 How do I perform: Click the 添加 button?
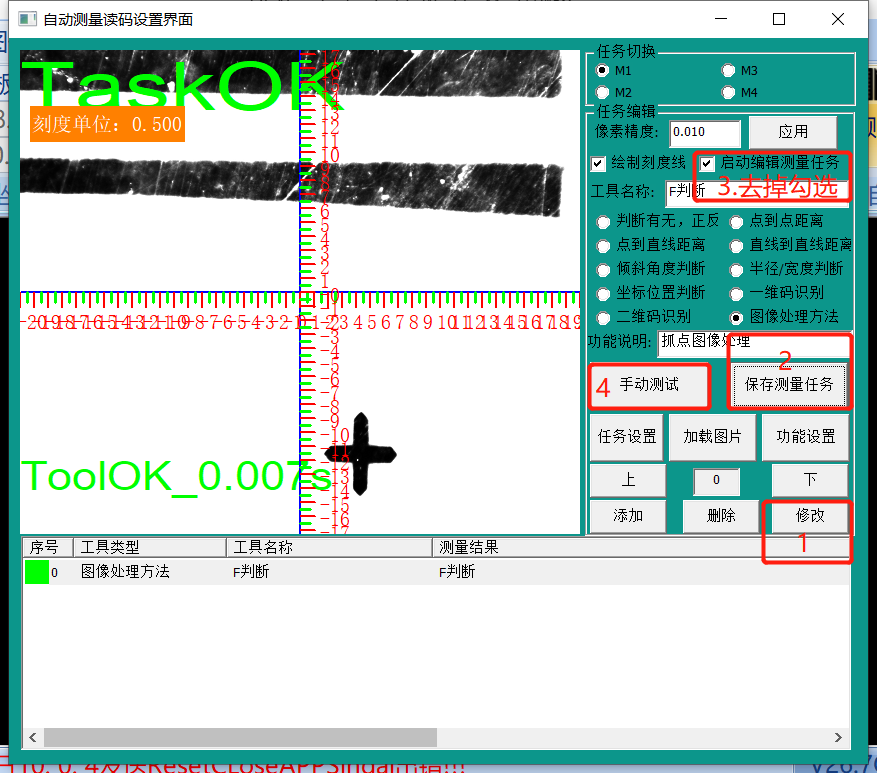627,516
